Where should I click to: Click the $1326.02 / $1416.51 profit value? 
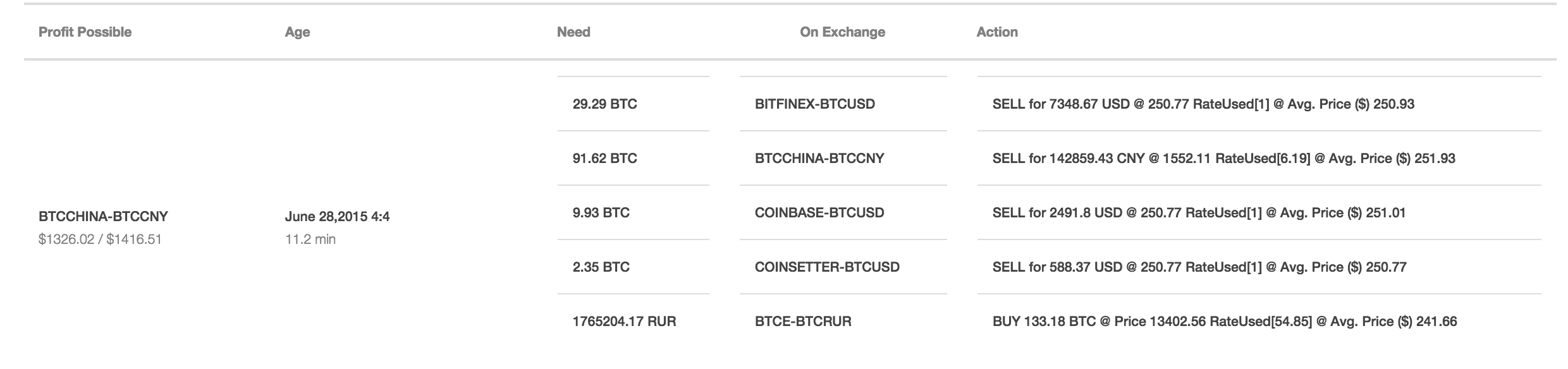click(x=100, y=239)
